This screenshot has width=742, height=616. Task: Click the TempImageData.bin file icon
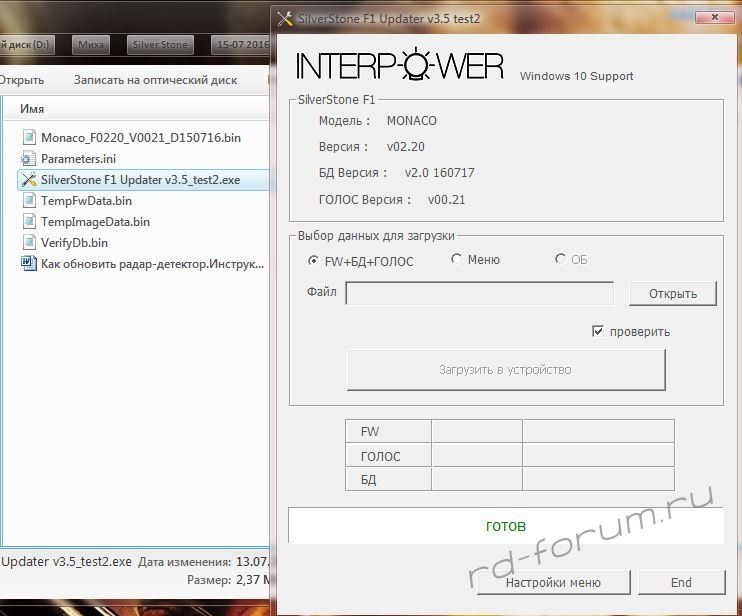coord(28,222)
